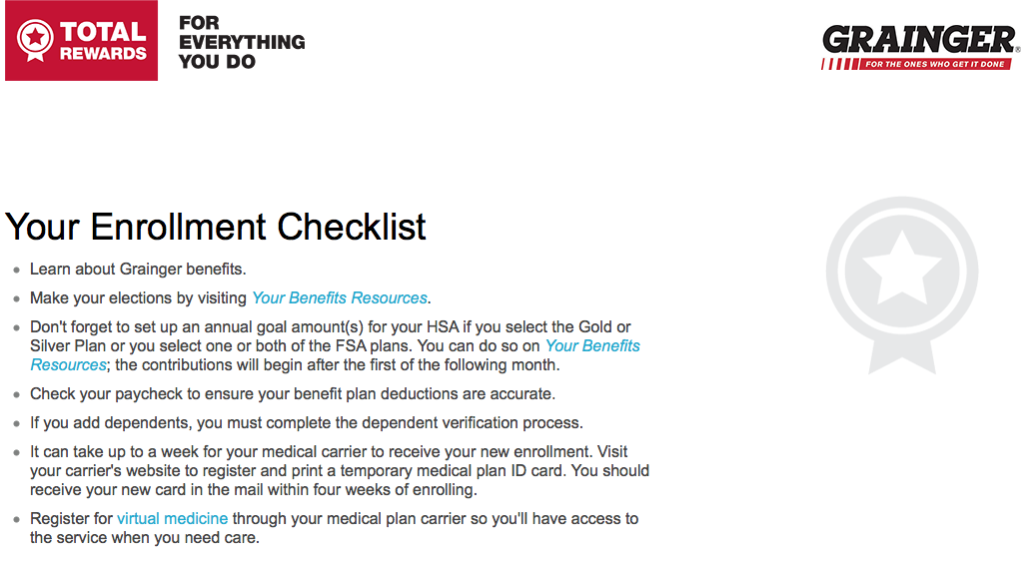Click the "Make your elections by visiting" text
The height and width of the screenshot is (562, 1024).
(138, 298)
